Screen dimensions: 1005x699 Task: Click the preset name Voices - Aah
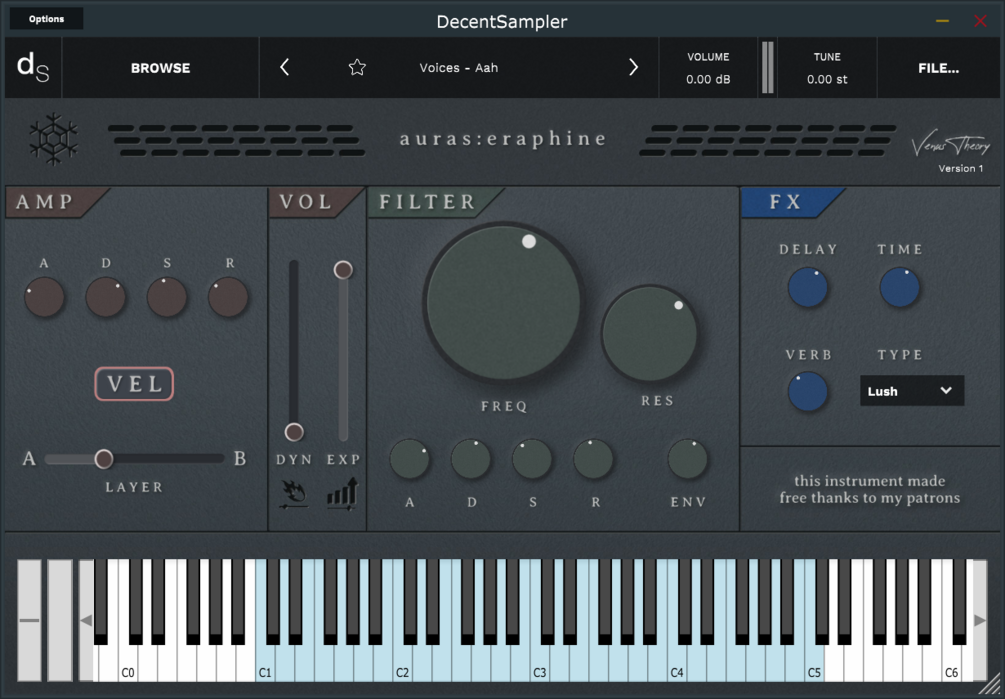click(458, 68)
